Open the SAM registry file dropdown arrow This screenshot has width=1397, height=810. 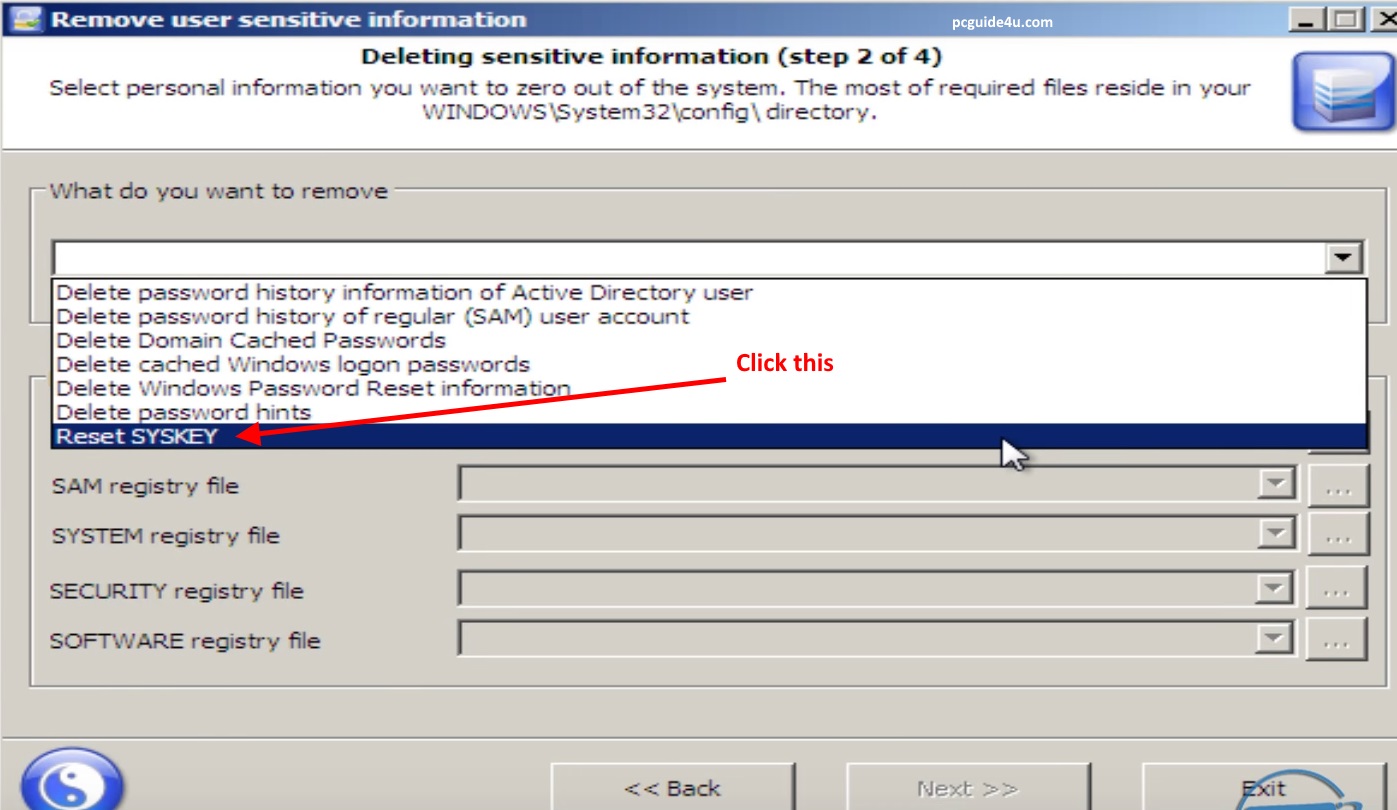[x=1276, y=486]
